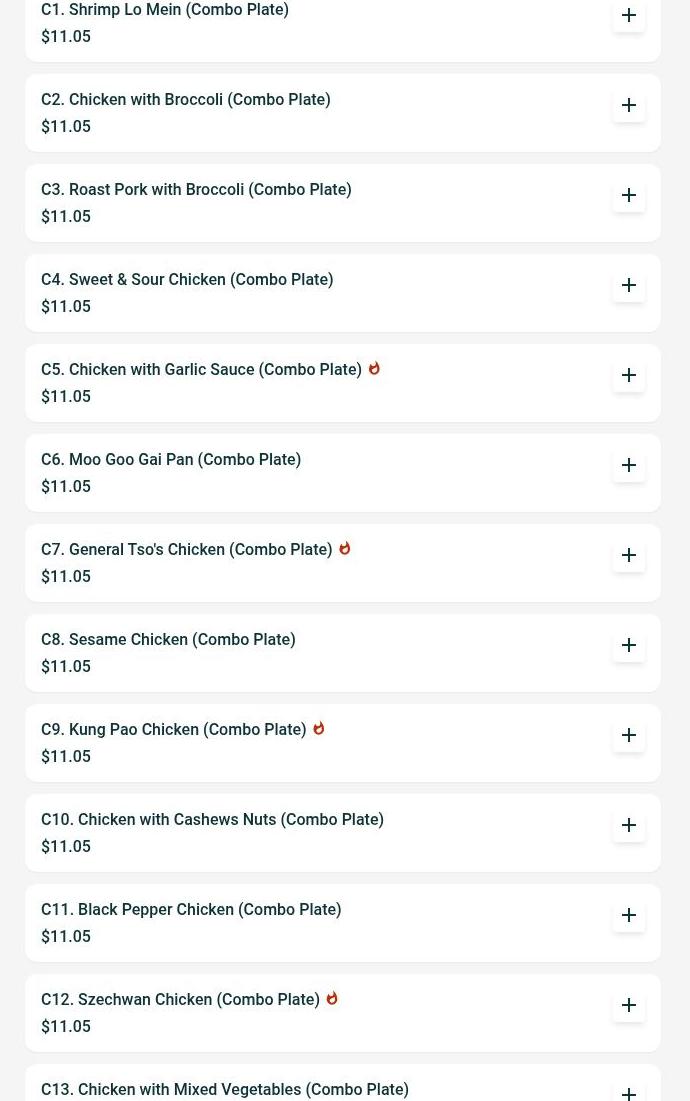The height and width of the screenshot is (1101, 690).
Task: Select the C4 Sweet & Sour Chicken title
Action: point(187,280)
